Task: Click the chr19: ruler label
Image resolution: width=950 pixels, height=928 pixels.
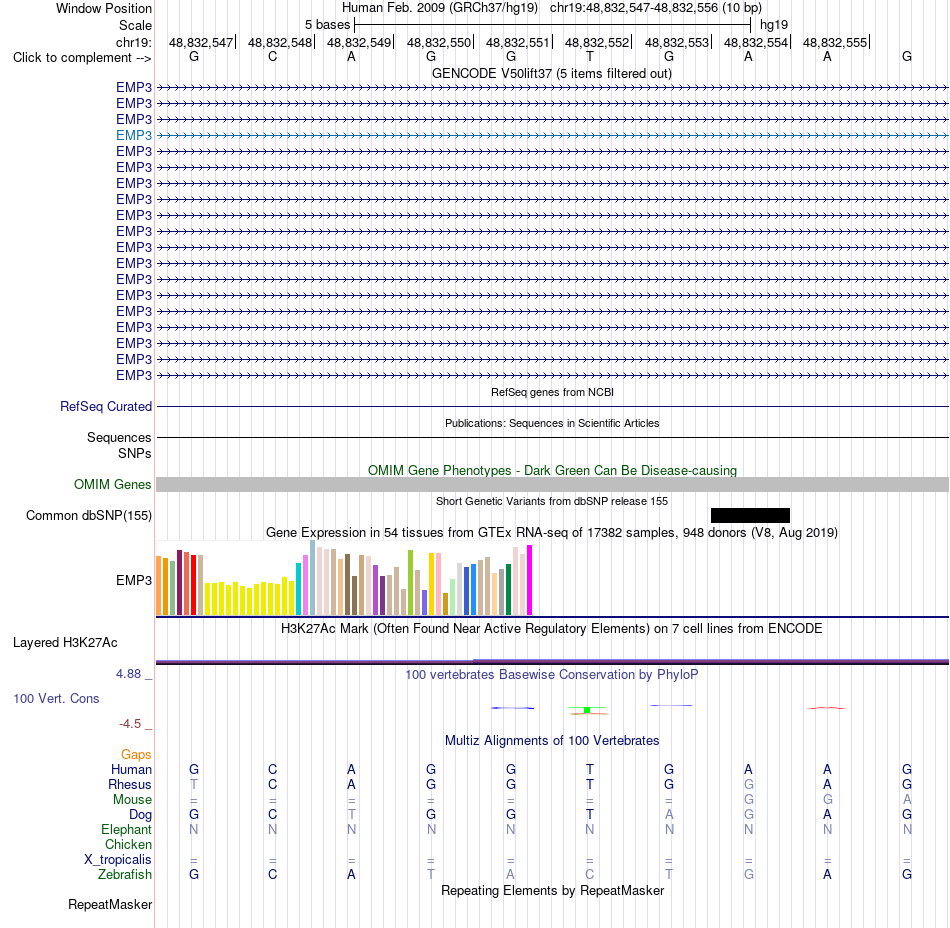Action: pos(134,42)
